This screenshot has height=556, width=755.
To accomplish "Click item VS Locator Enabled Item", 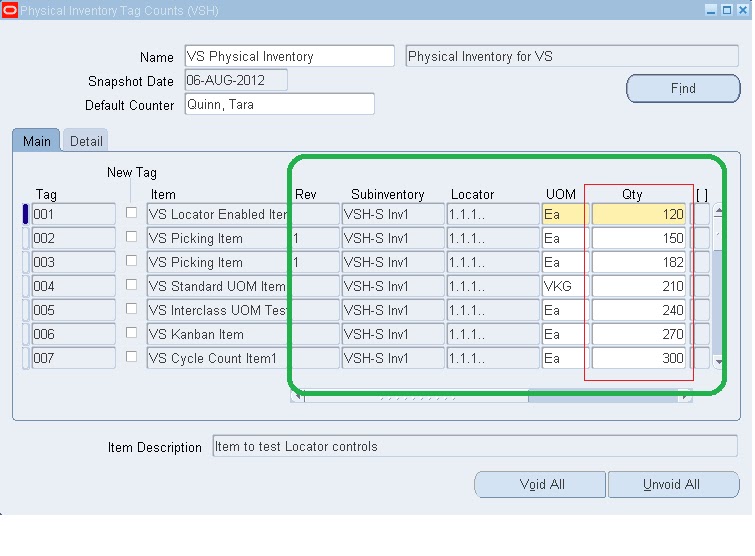I will pyautogui.click(x=218, y=214).
